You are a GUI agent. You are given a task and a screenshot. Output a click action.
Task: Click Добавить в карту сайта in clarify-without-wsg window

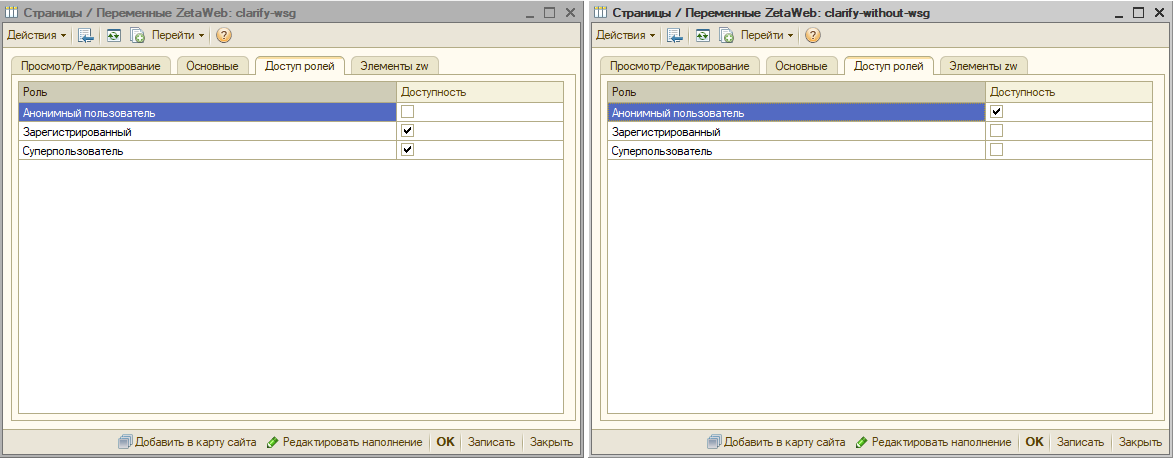tap(777, 442)
